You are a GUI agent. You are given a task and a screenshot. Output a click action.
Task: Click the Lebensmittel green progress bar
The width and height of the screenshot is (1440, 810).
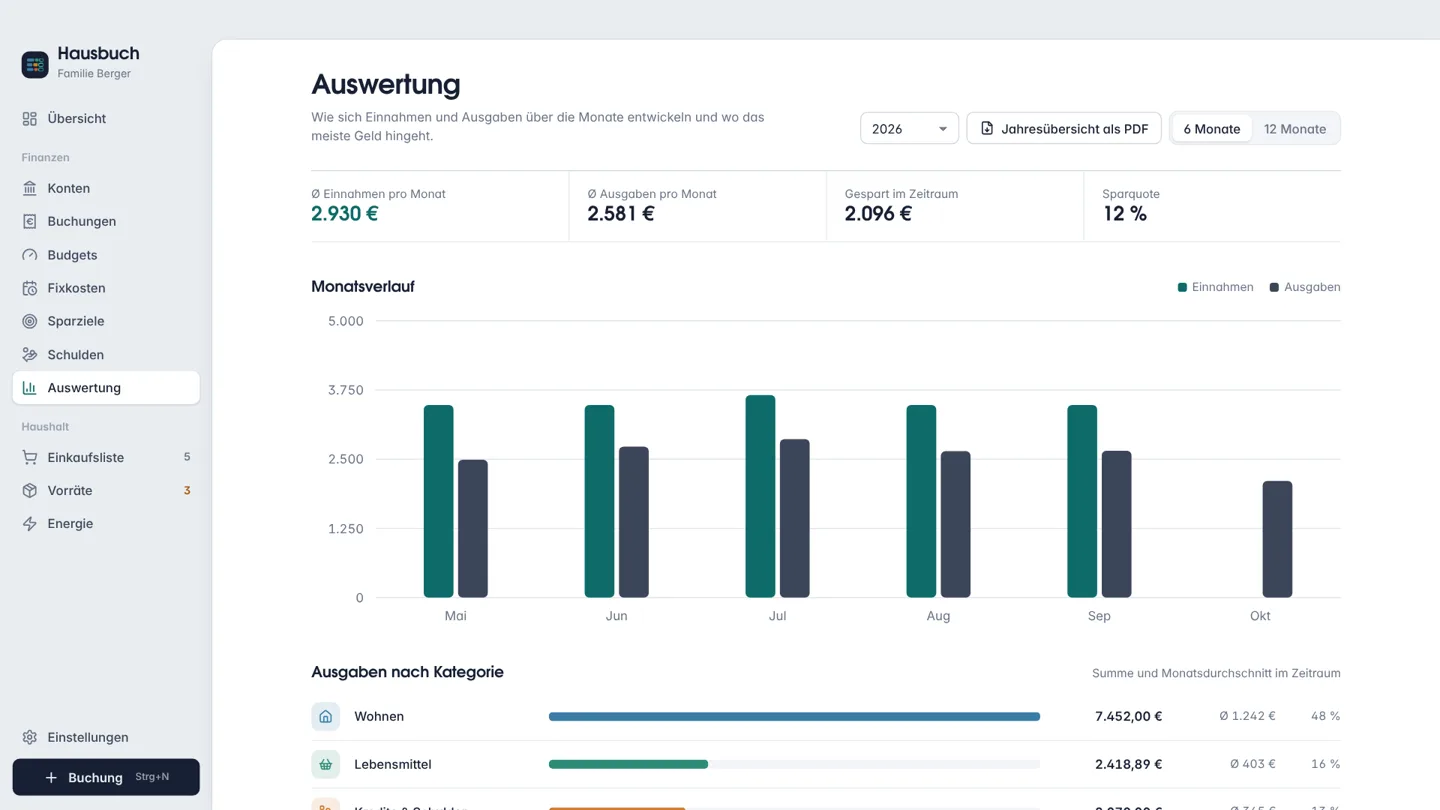pyautogui.click(x=628, y=764)
